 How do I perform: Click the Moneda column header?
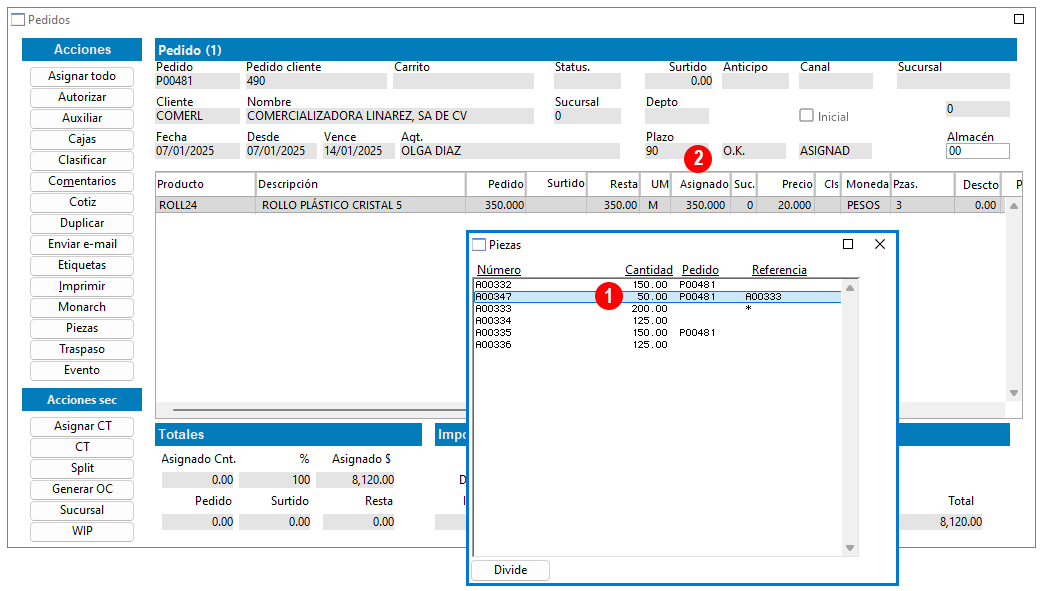866,184
